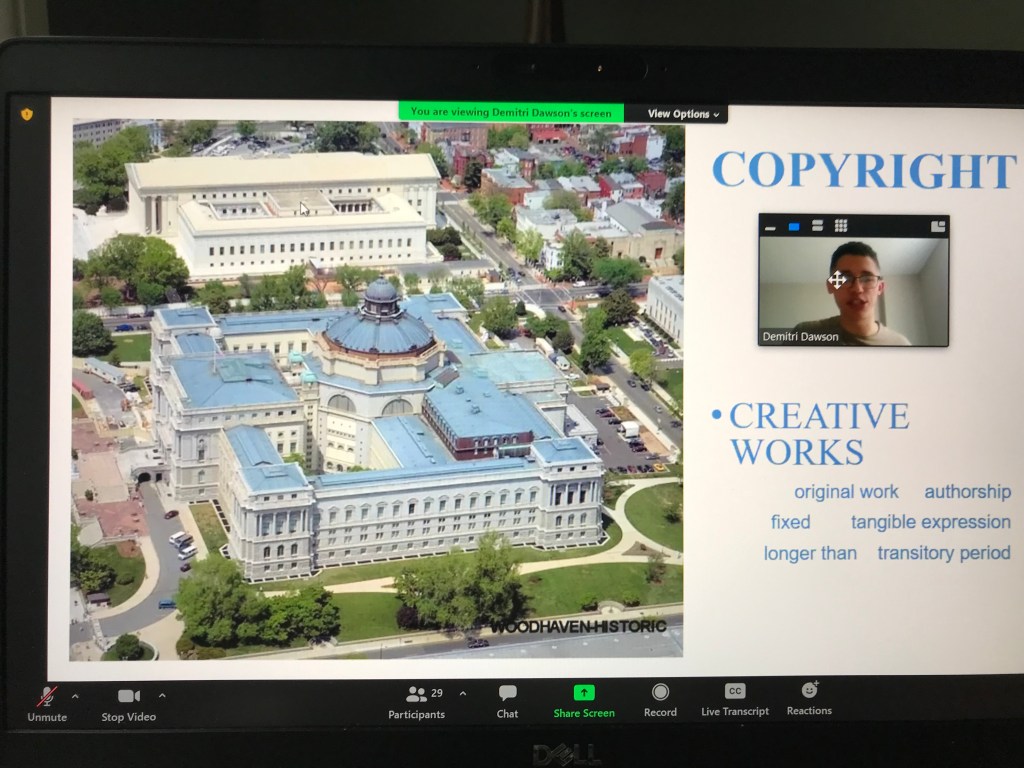Screen dimensions: 1024x768
Task: Expand audio options arrow beside Unmute
Action: tap(75, 694)
